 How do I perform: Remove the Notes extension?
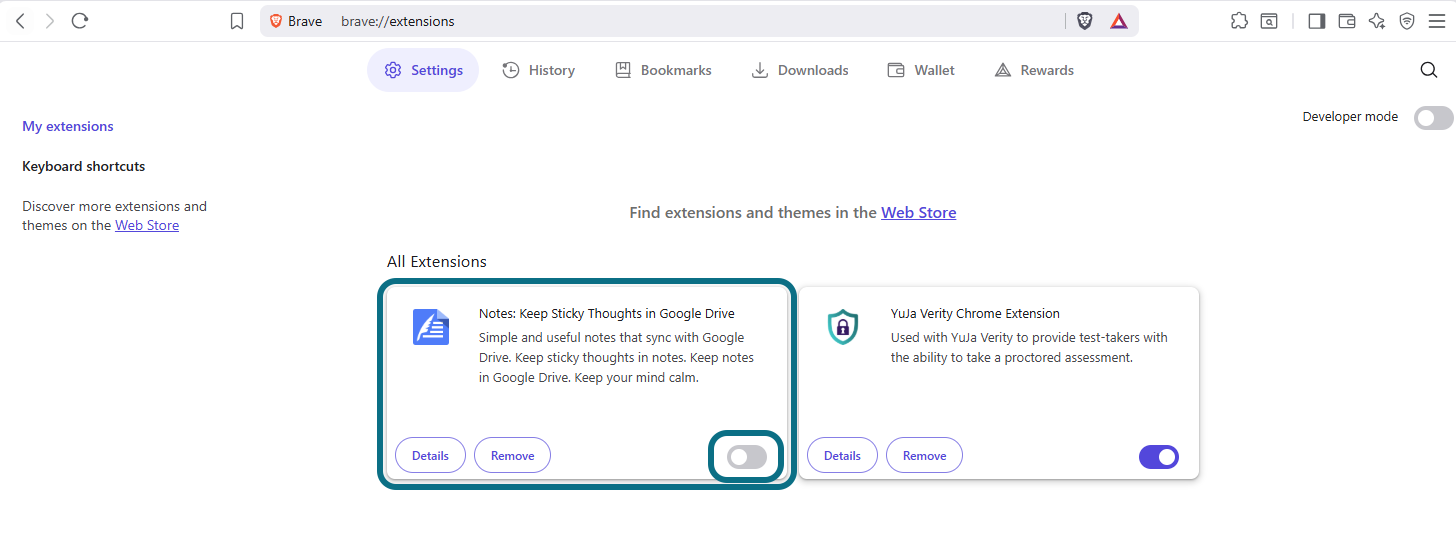click(512, 455)
